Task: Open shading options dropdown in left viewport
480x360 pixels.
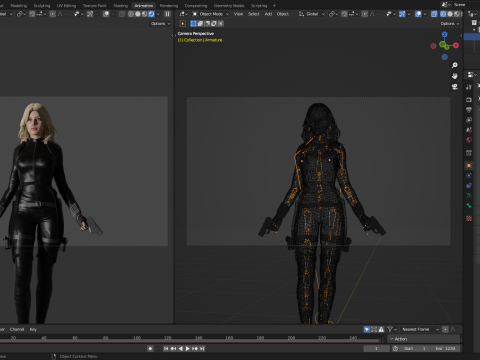Action: [158, 14]
